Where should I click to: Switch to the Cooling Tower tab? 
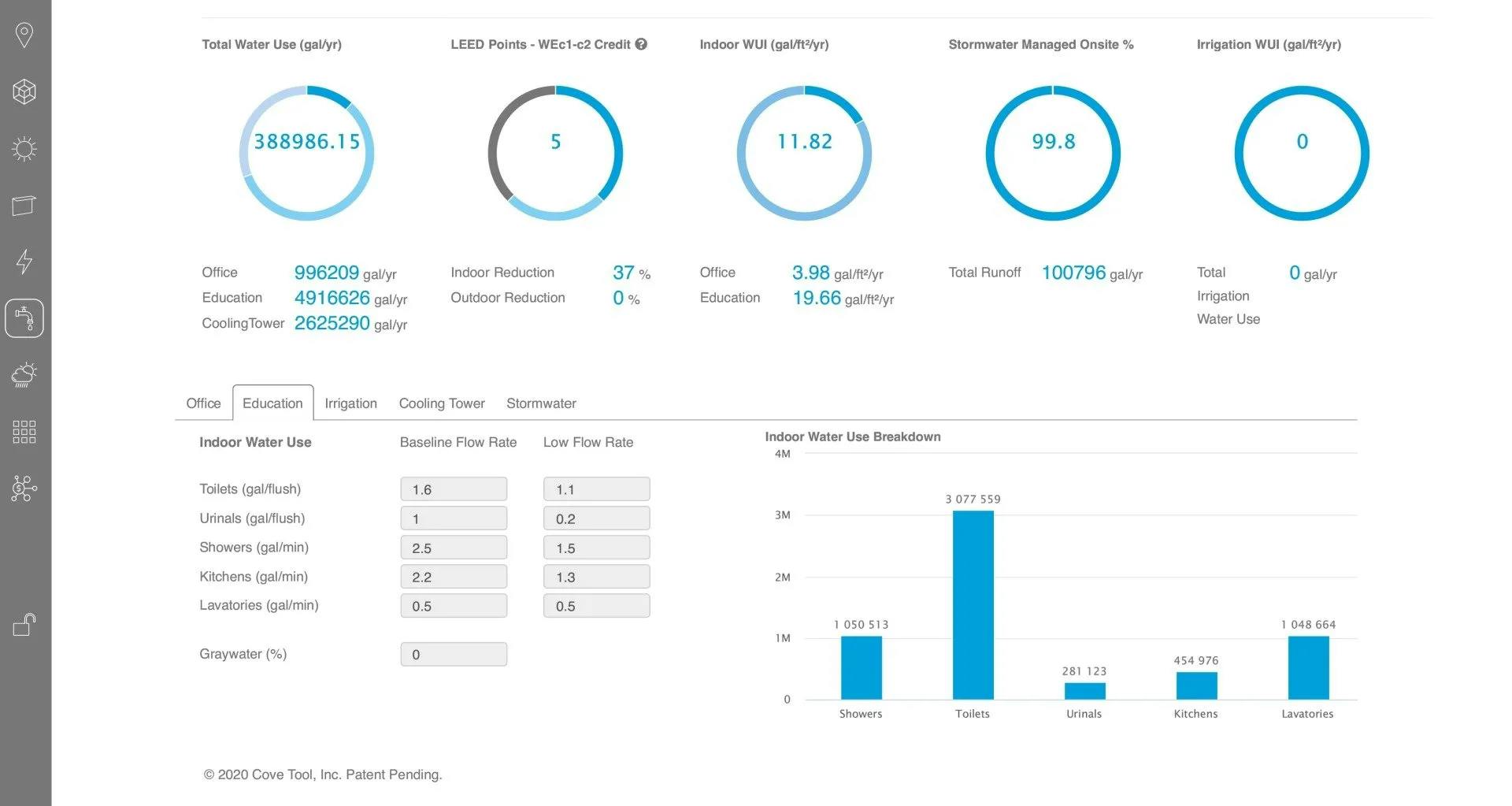442,403
